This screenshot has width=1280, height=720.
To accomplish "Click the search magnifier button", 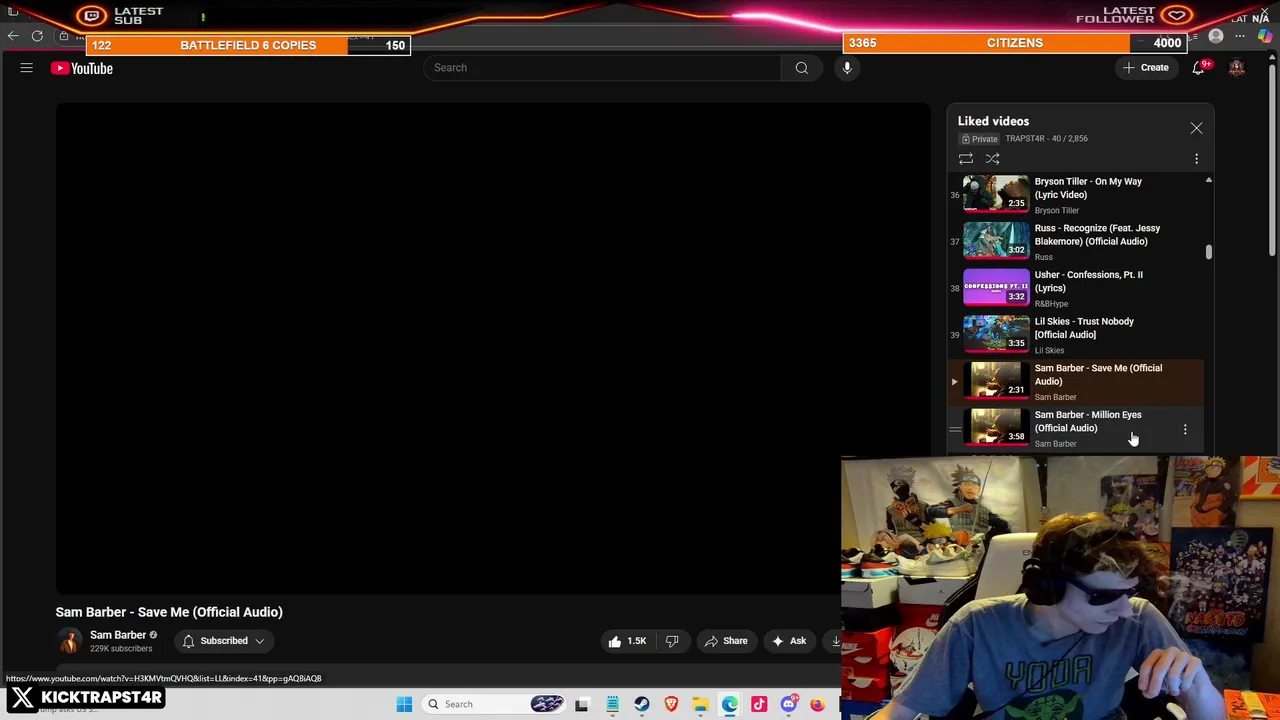I will (801, 68).
